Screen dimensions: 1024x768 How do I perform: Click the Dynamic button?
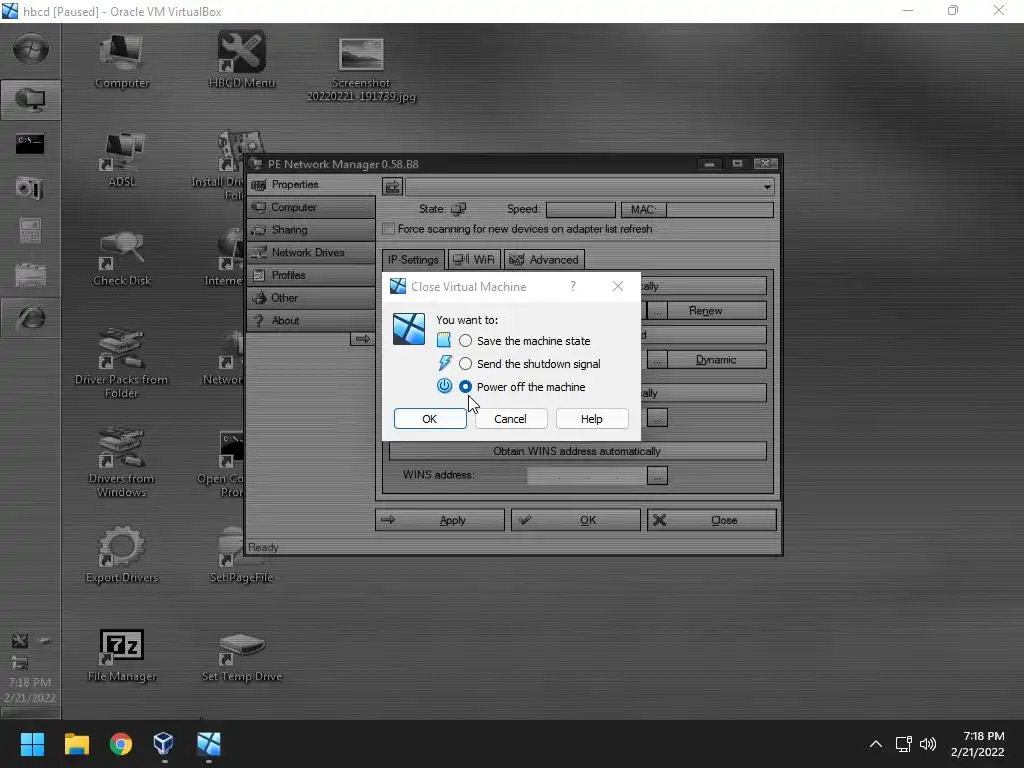point(717,360)
